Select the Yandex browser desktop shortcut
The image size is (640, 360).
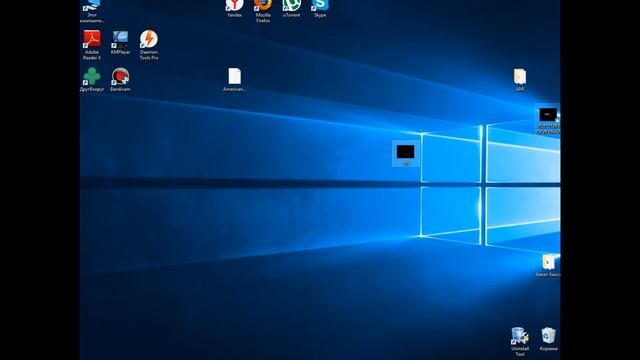point(234,8)
